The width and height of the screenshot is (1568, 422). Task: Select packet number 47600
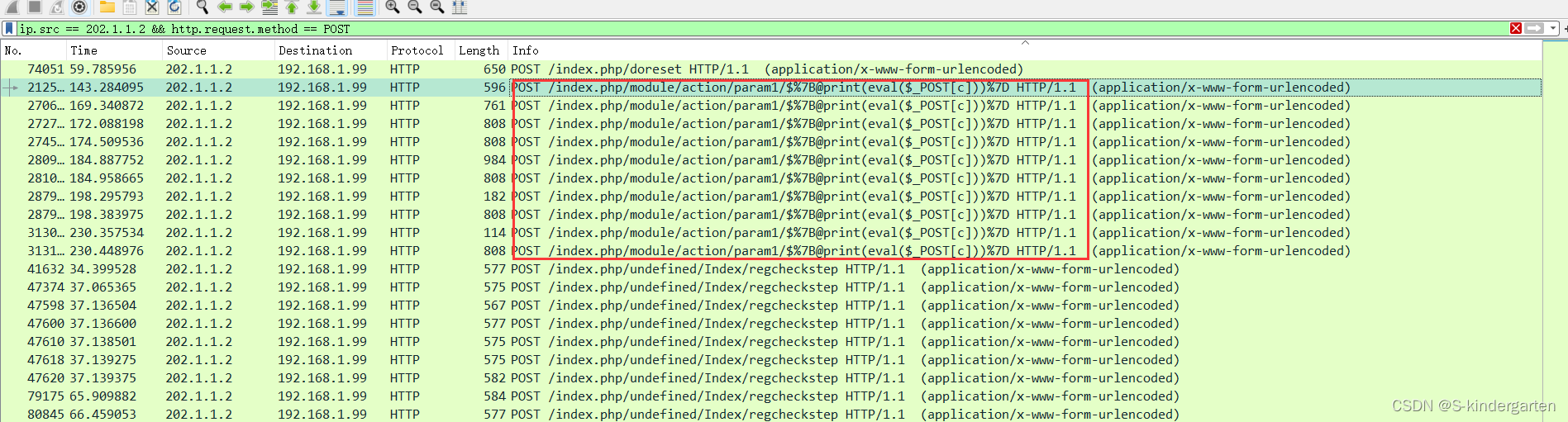click(770, 324)
